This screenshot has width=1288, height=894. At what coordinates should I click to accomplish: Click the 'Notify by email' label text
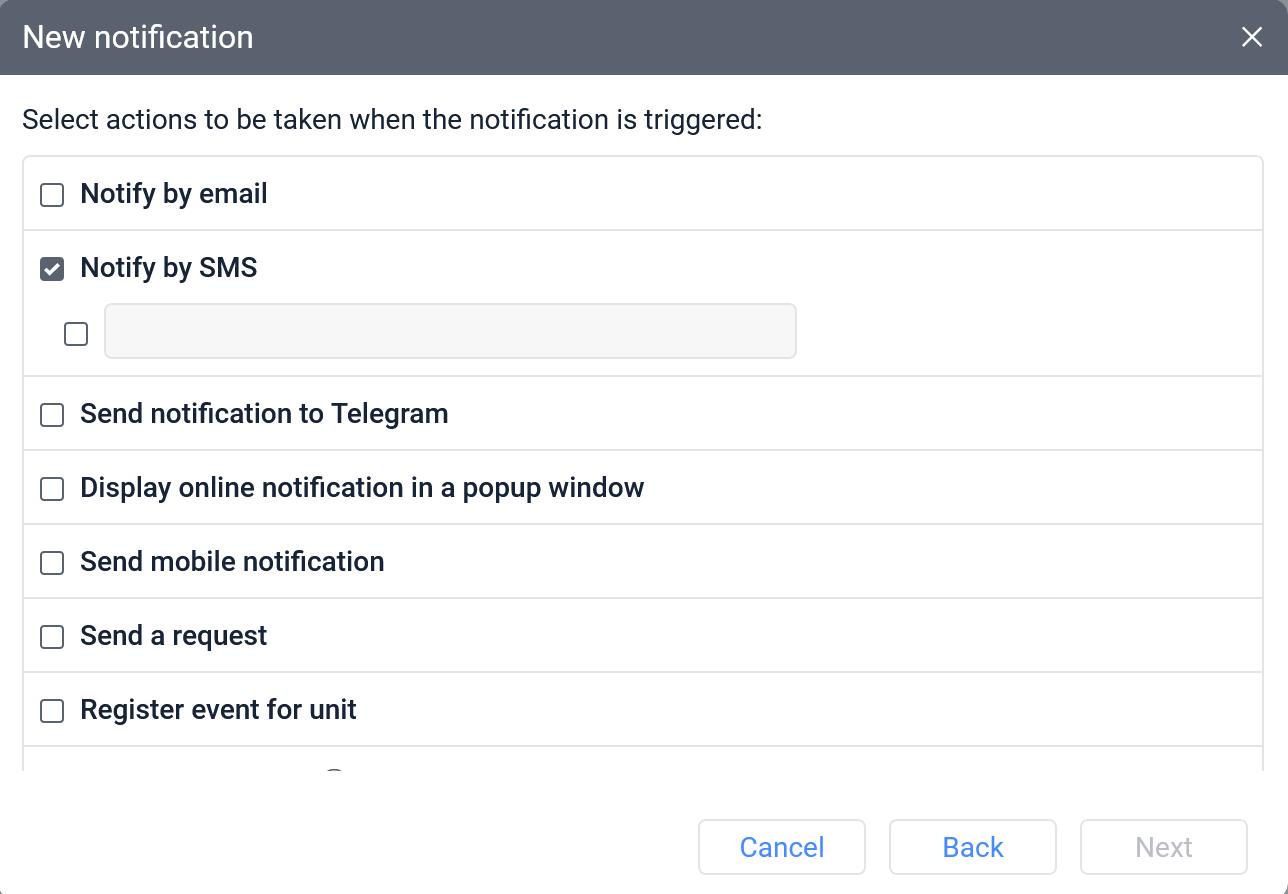pos(174,193)
